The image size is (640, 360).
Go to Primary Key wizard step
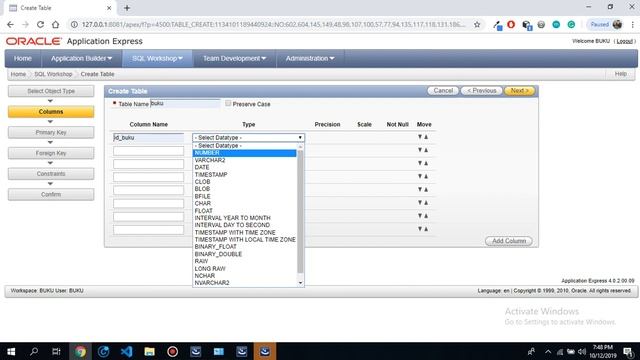point(51,132)
